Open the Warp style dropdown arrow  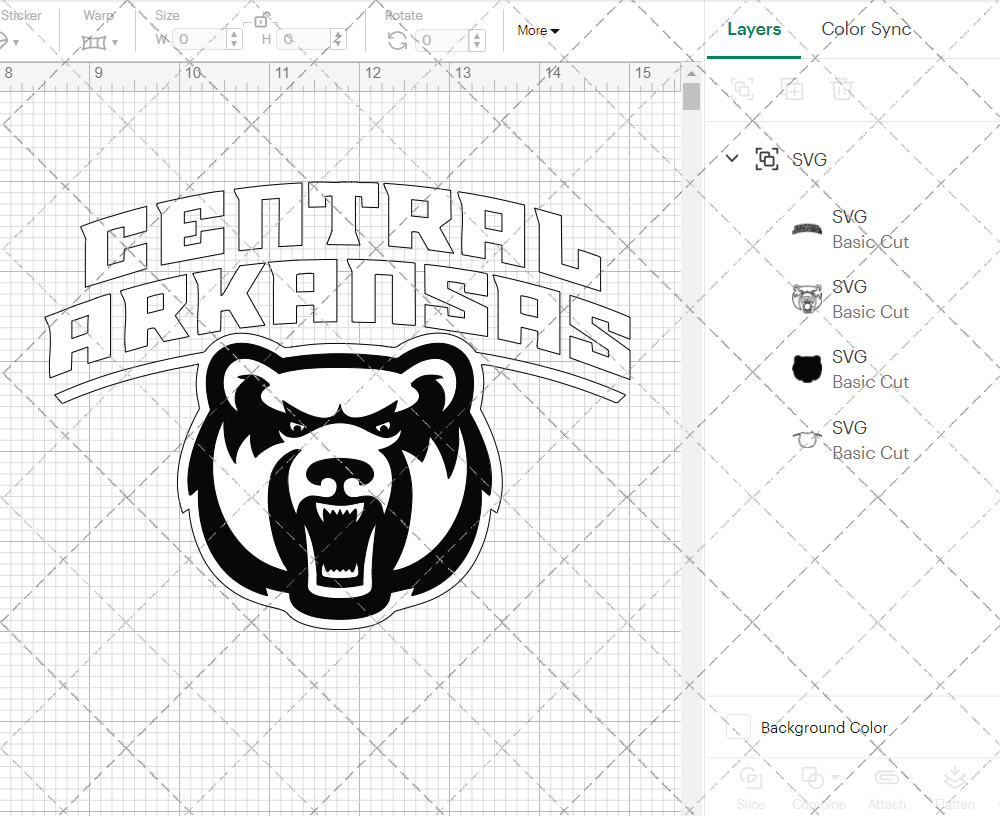pos(113,40)
